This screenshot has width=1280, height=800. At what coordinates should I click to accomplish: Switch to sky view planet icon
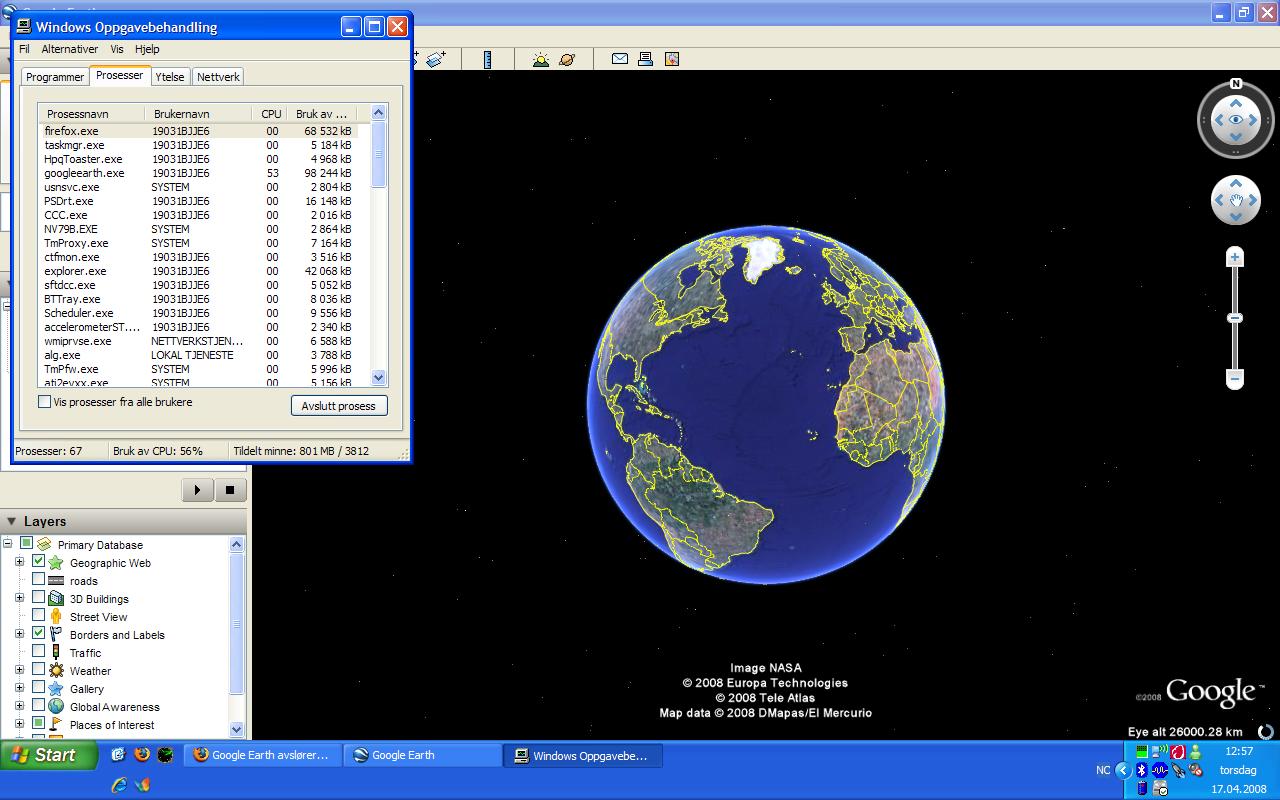567,59
